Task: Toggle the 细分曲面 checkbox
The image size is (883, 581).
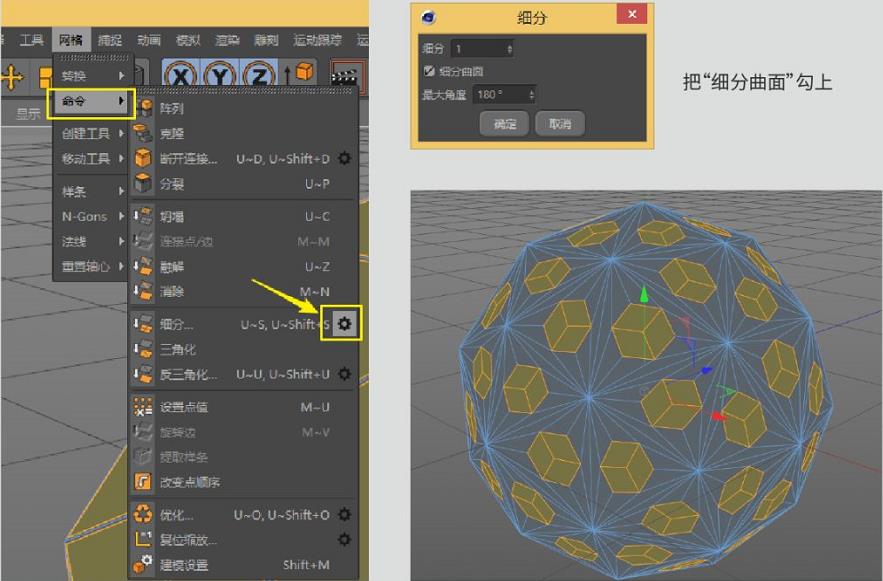Action: [x=430, y=70]
